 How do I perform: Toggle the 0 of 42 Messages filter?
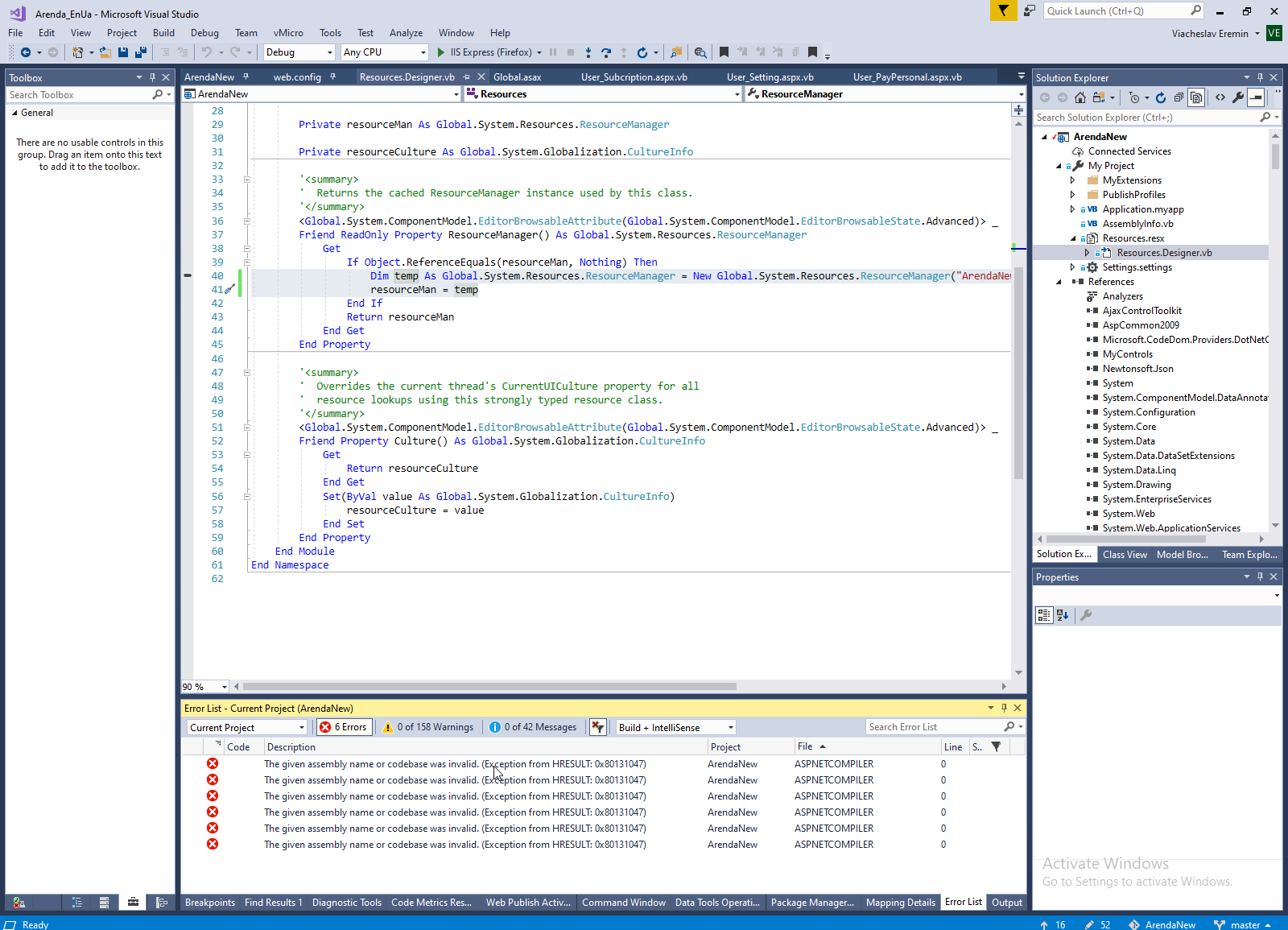(533, 727)
